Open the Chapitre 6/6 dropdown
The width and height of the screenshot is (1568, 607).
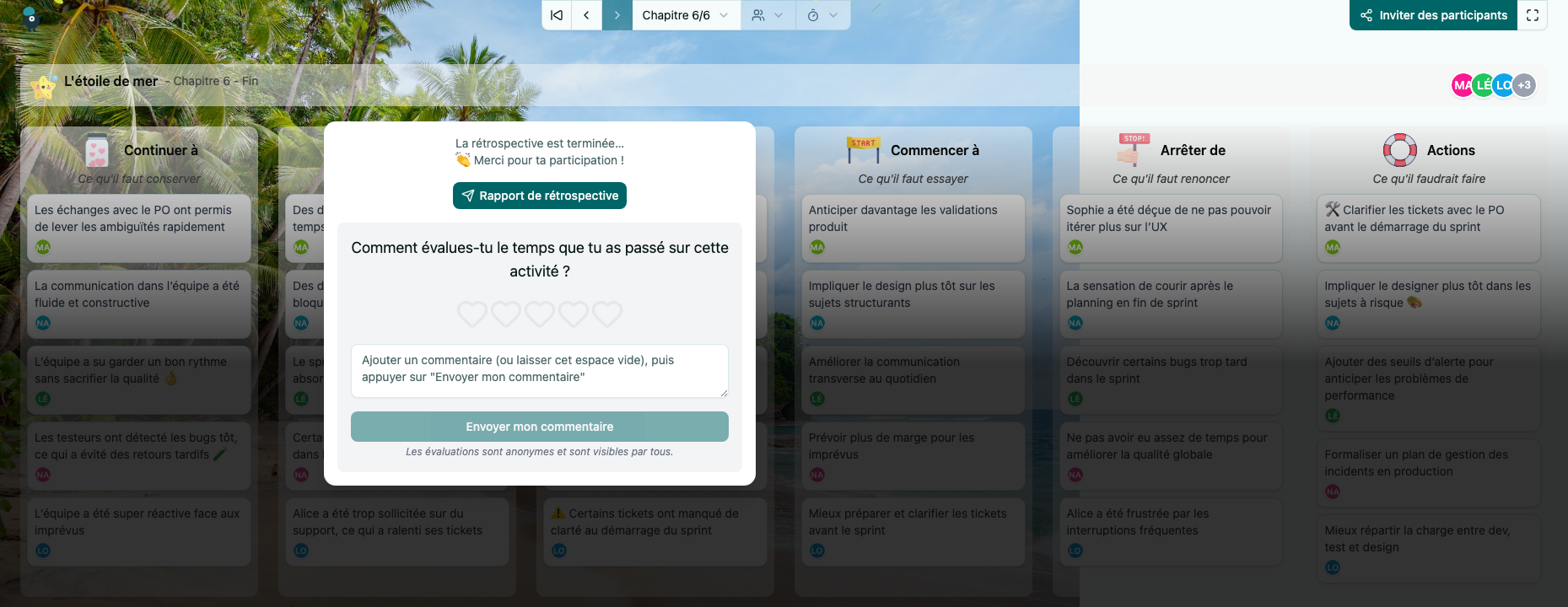click(x=686, y=15)
